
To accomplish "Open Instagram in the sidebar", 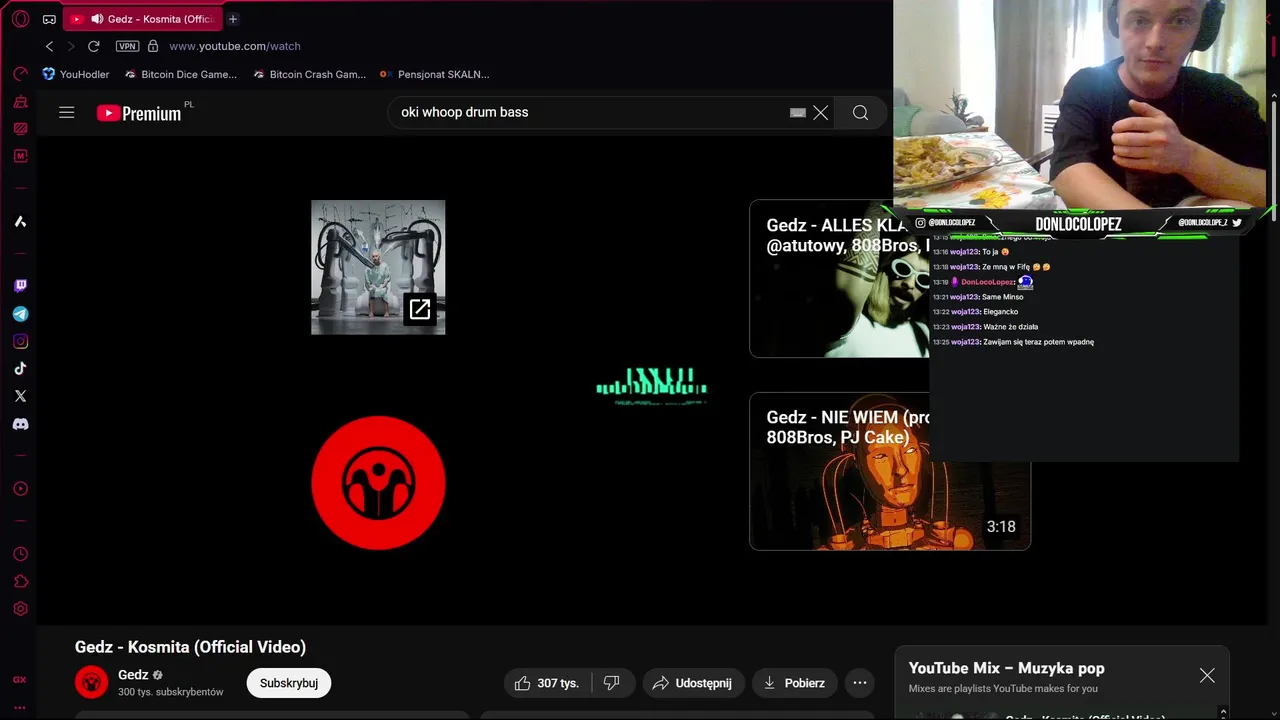I will click(x=20, y=341).
